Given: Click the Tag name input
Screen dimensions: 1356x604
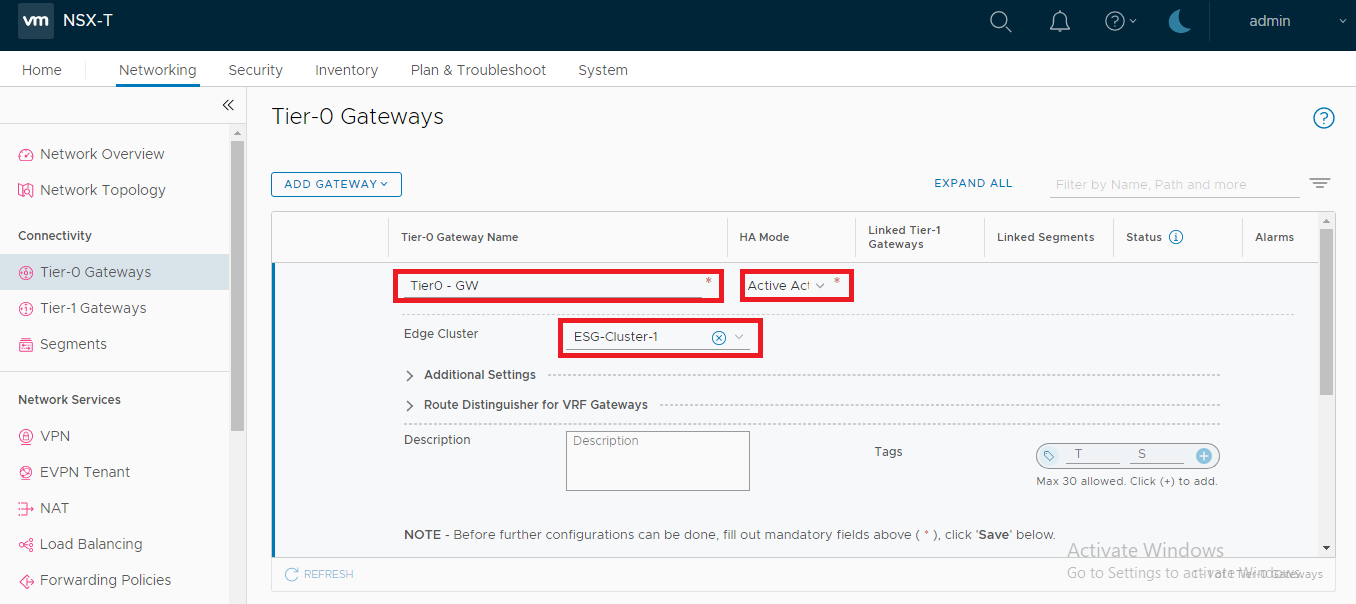Looking at the screenshot, I should click(1091, 455).
